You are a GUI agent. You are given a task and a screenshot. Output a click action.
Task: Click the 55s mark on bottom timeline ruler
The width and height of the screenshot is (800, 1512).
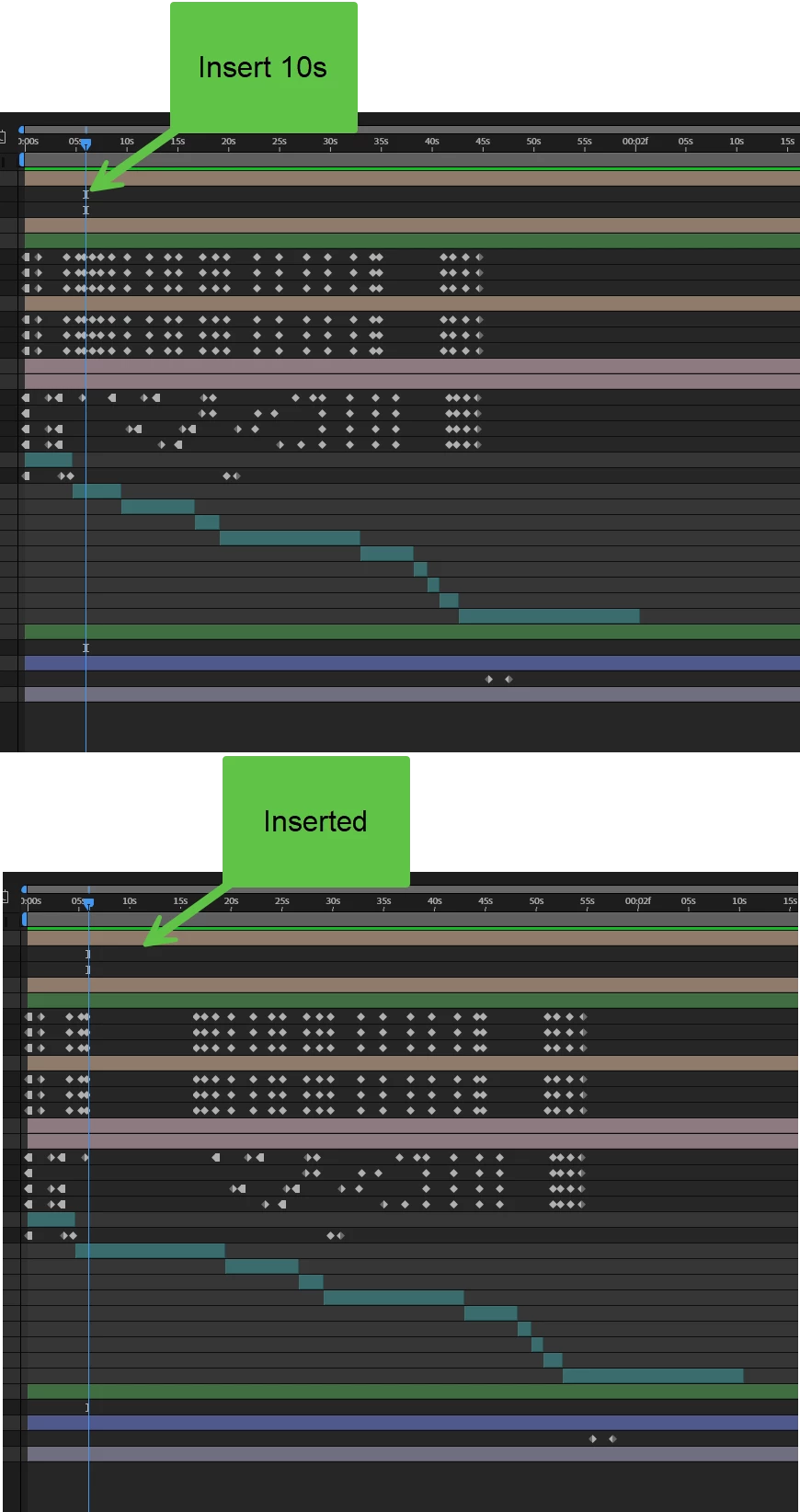pyautogui.click(x=587, y=901)
